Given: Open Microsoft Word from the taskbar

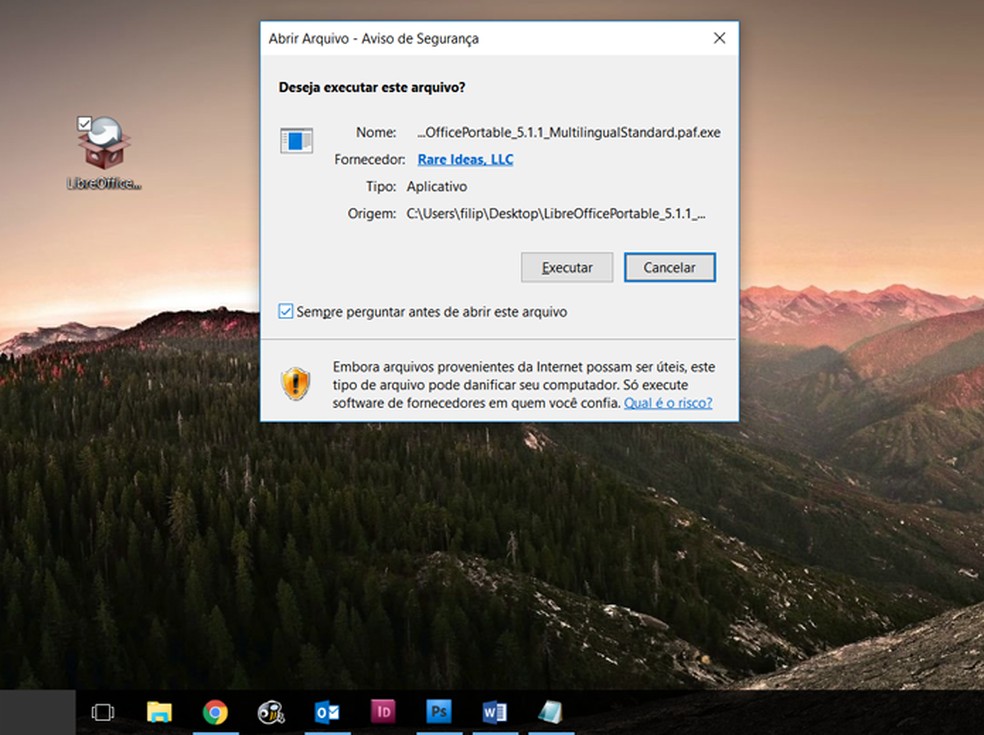Looking at the screenshot, I should click(x=495, y=712).
